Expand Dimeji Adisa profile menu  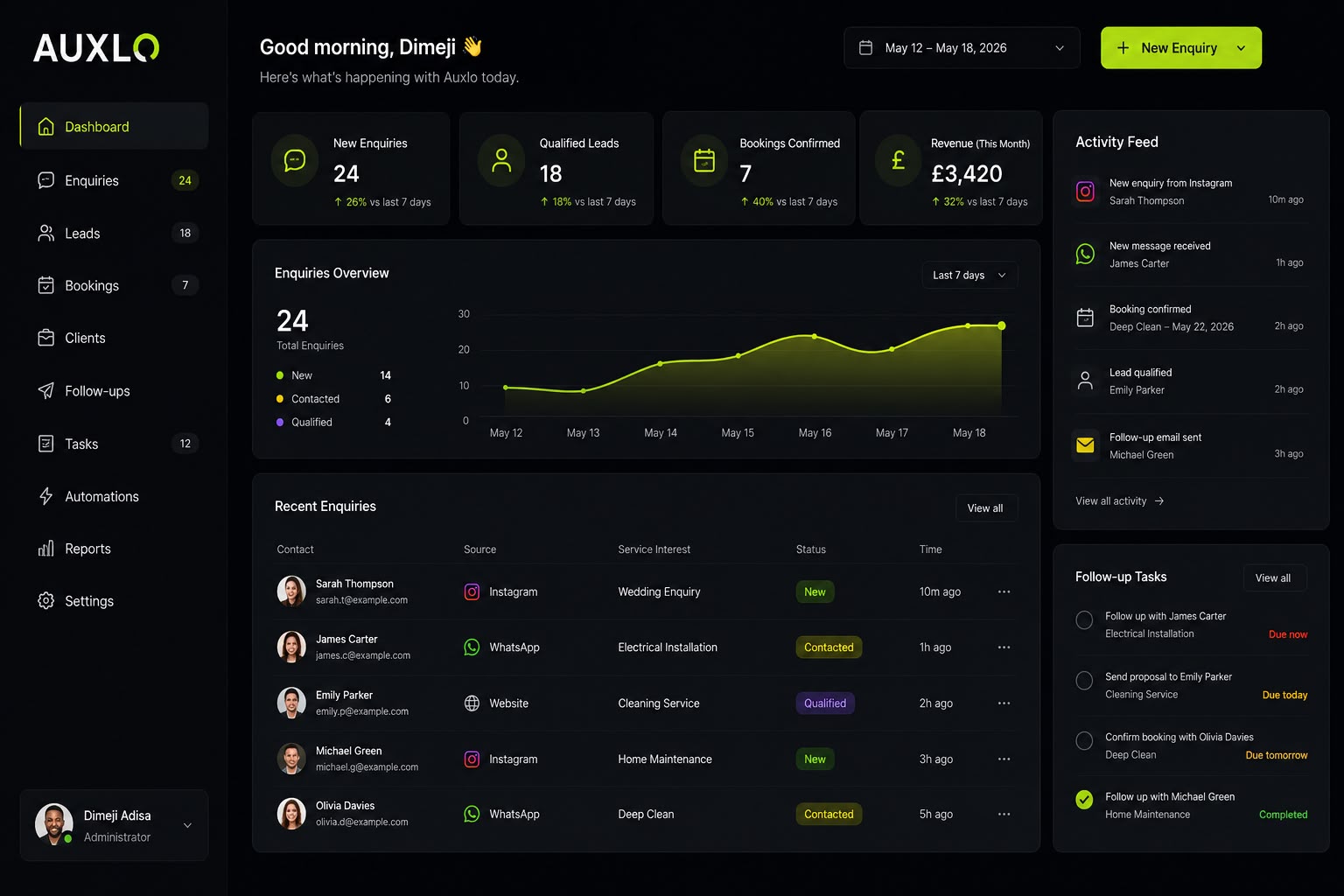[x=114, y=825]
